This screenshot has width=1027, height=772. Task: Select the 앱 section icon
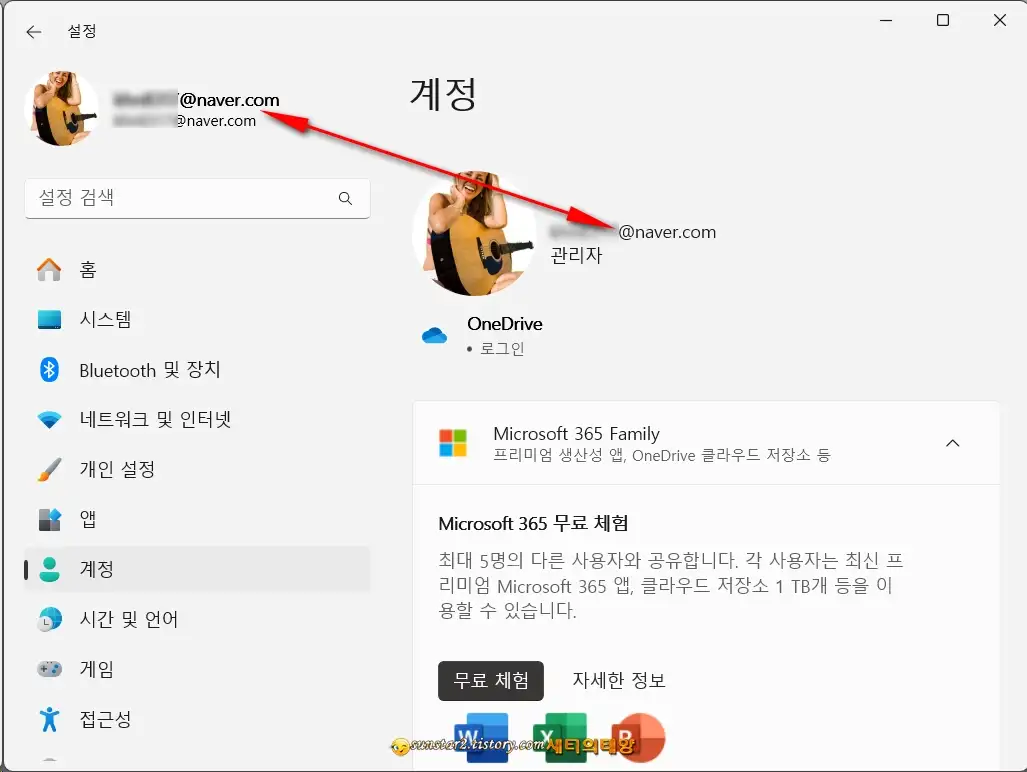(49, 519)
